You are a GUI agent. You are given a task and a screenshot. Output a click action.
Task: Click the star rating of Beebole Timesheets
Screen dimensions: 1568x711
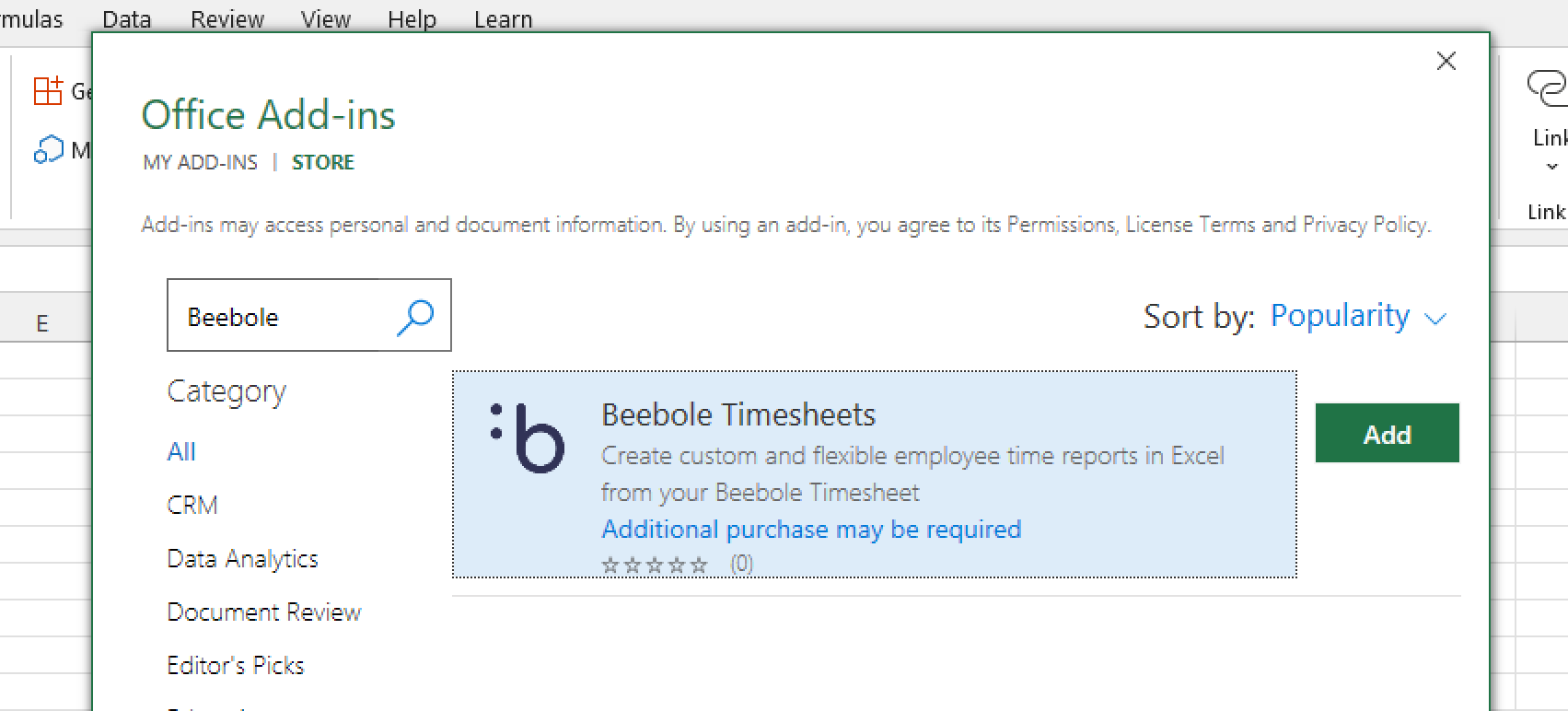655,565
